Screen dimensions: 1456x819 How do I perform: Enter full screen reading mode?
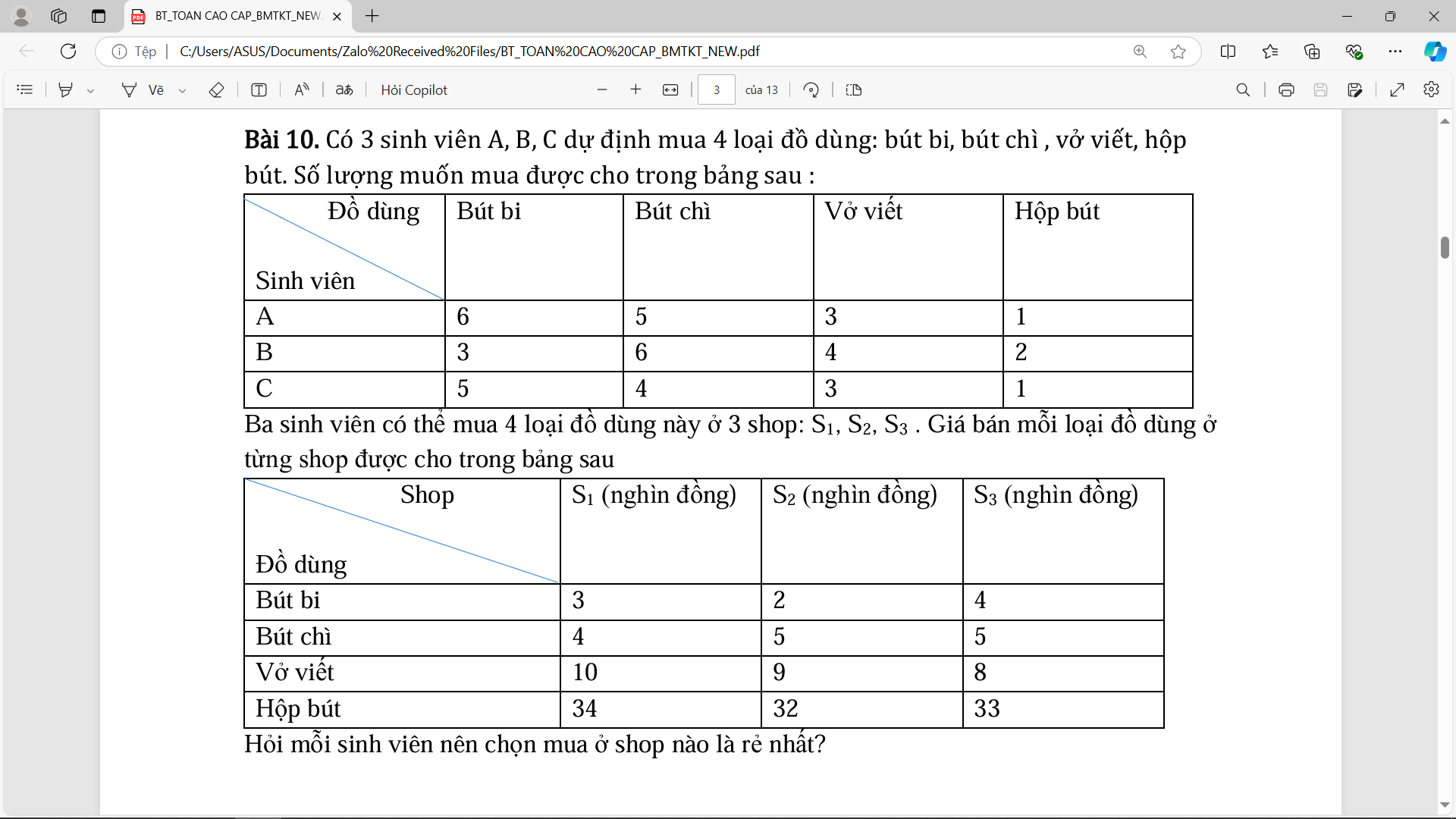[x=1398, y=89]
